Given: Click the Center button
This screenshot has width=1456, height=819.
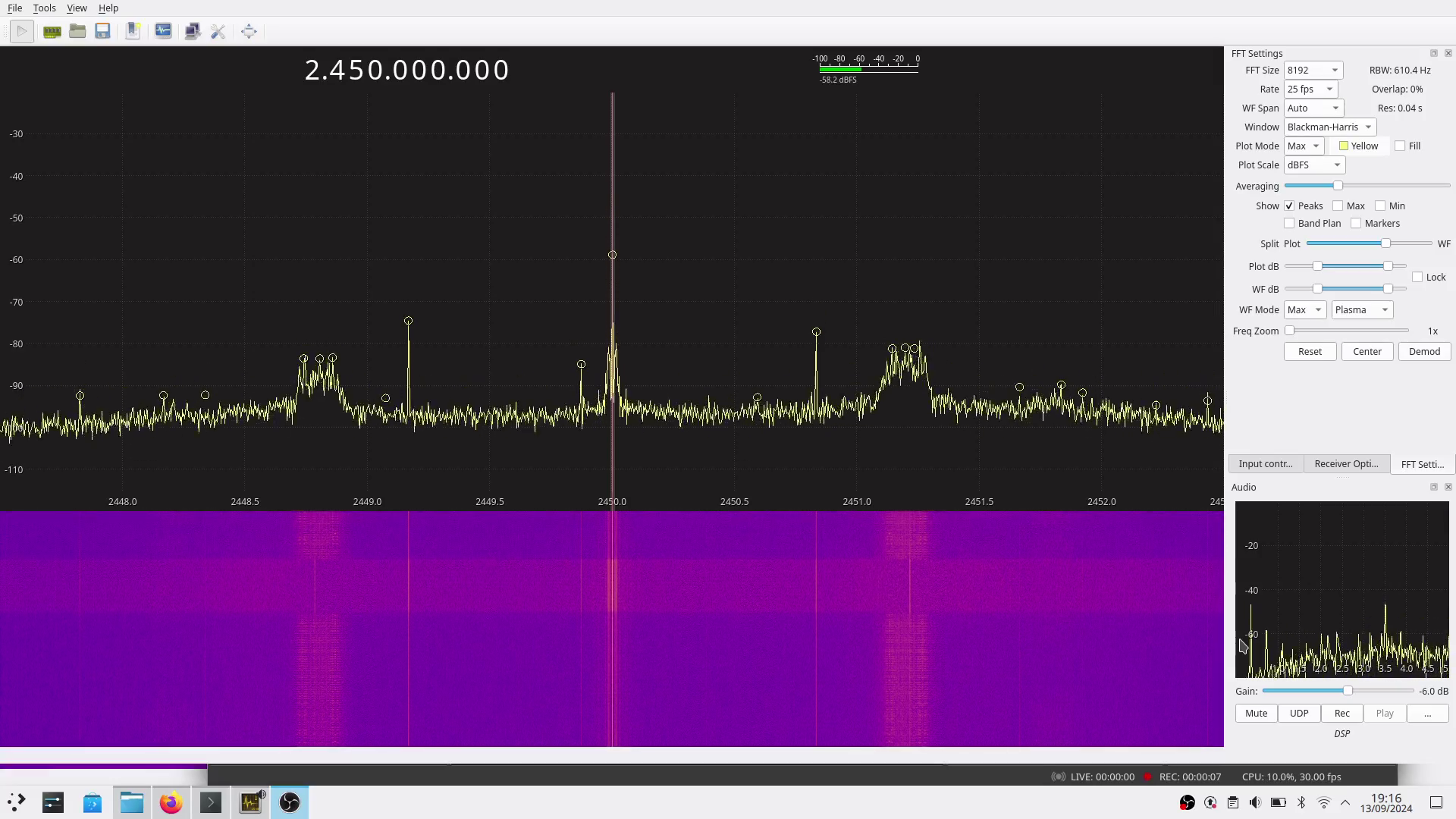Looking at the screenshot, I should click(x=1367, y=352).
